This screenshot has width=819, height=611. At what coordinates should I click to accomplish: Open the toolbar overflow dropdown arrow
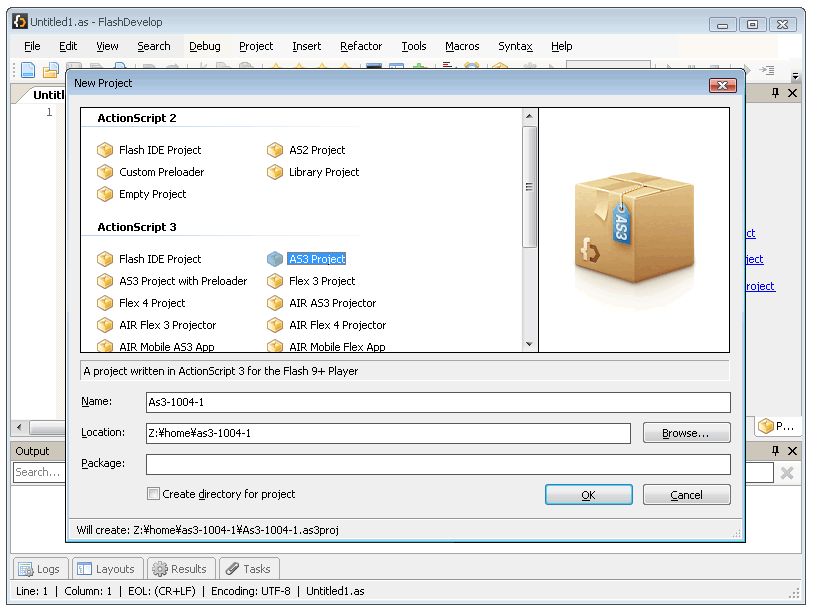pyautogui.click(x=795, y=76)
